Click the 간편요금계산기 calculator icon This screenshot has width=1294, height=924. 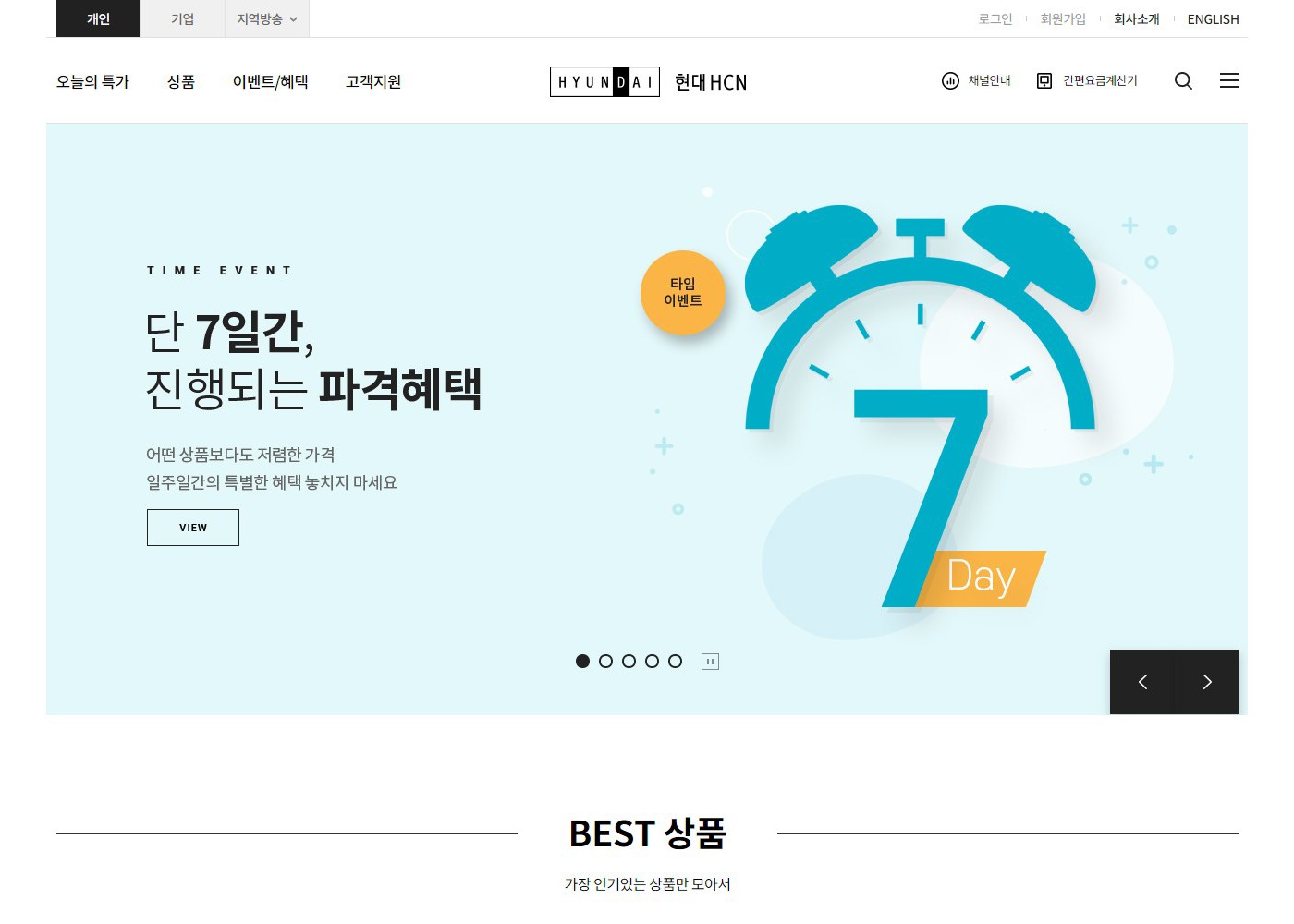1044,81
